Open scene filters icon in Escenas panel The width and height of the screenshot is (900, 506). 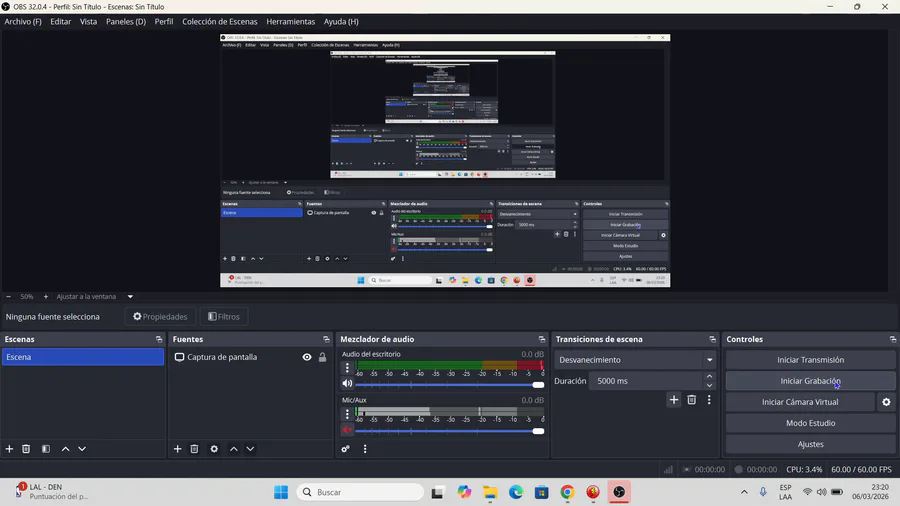click(x=46, y=449)
